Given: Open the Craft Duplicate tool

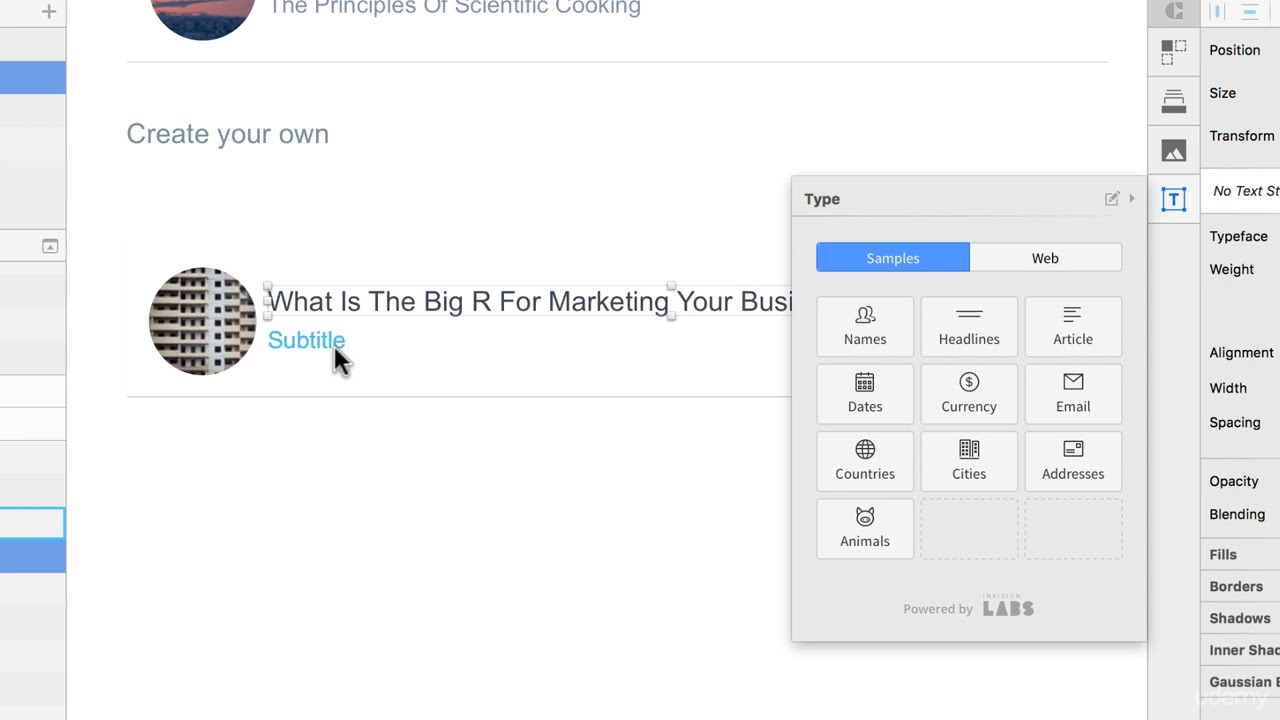Looking at the screenshot, I should [1174, 51].
